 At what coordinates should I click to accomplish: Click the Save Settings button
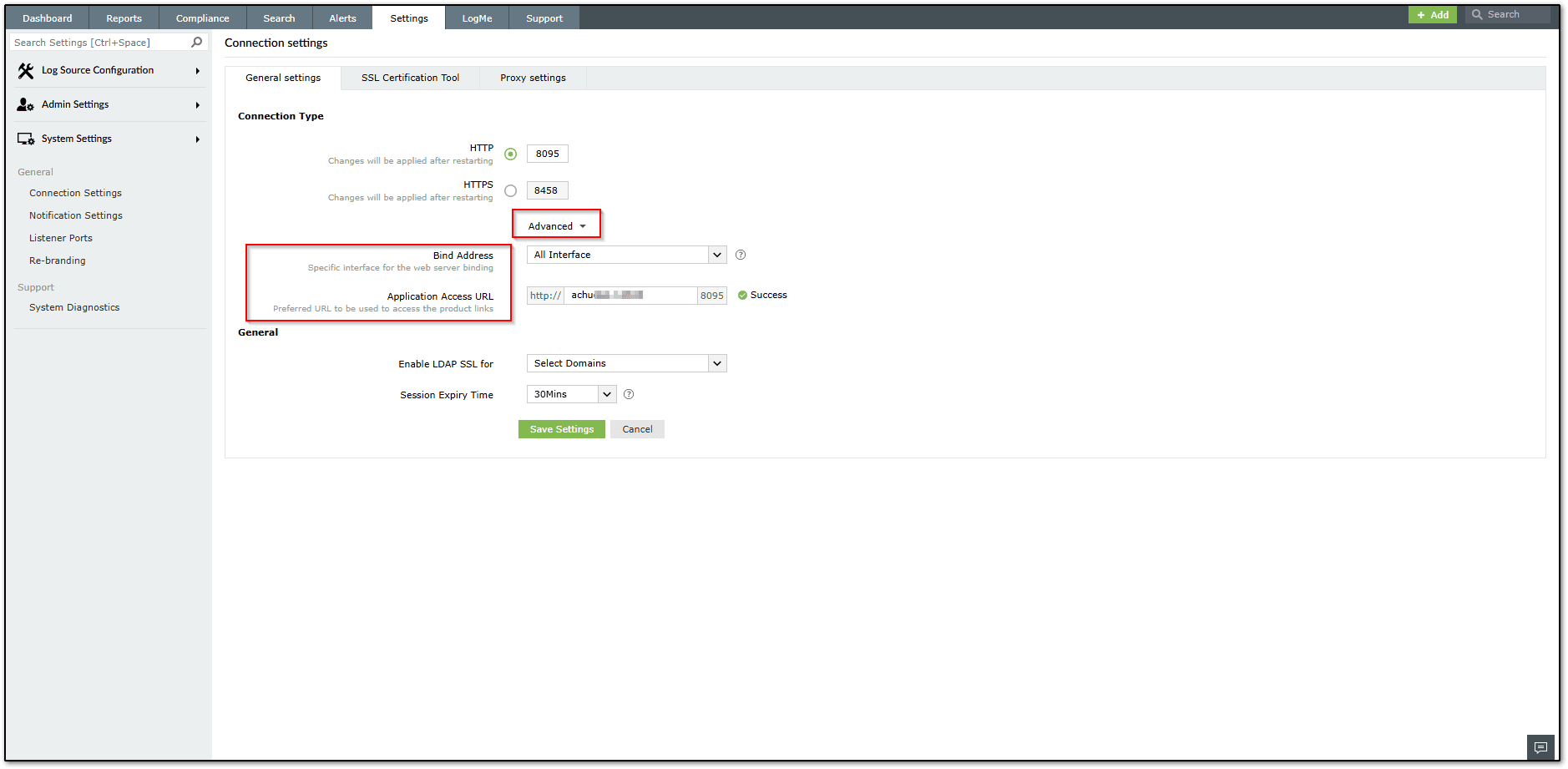point(562,429)
